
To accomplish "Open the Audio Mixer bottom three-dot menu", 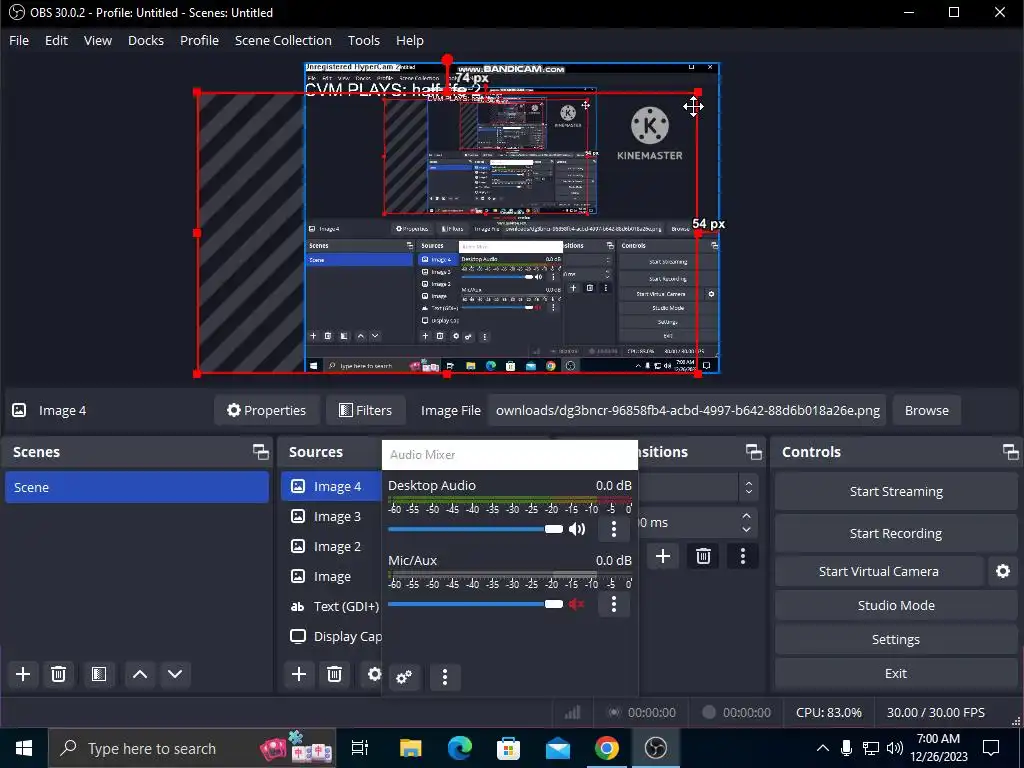I will [x=445, y=677].
